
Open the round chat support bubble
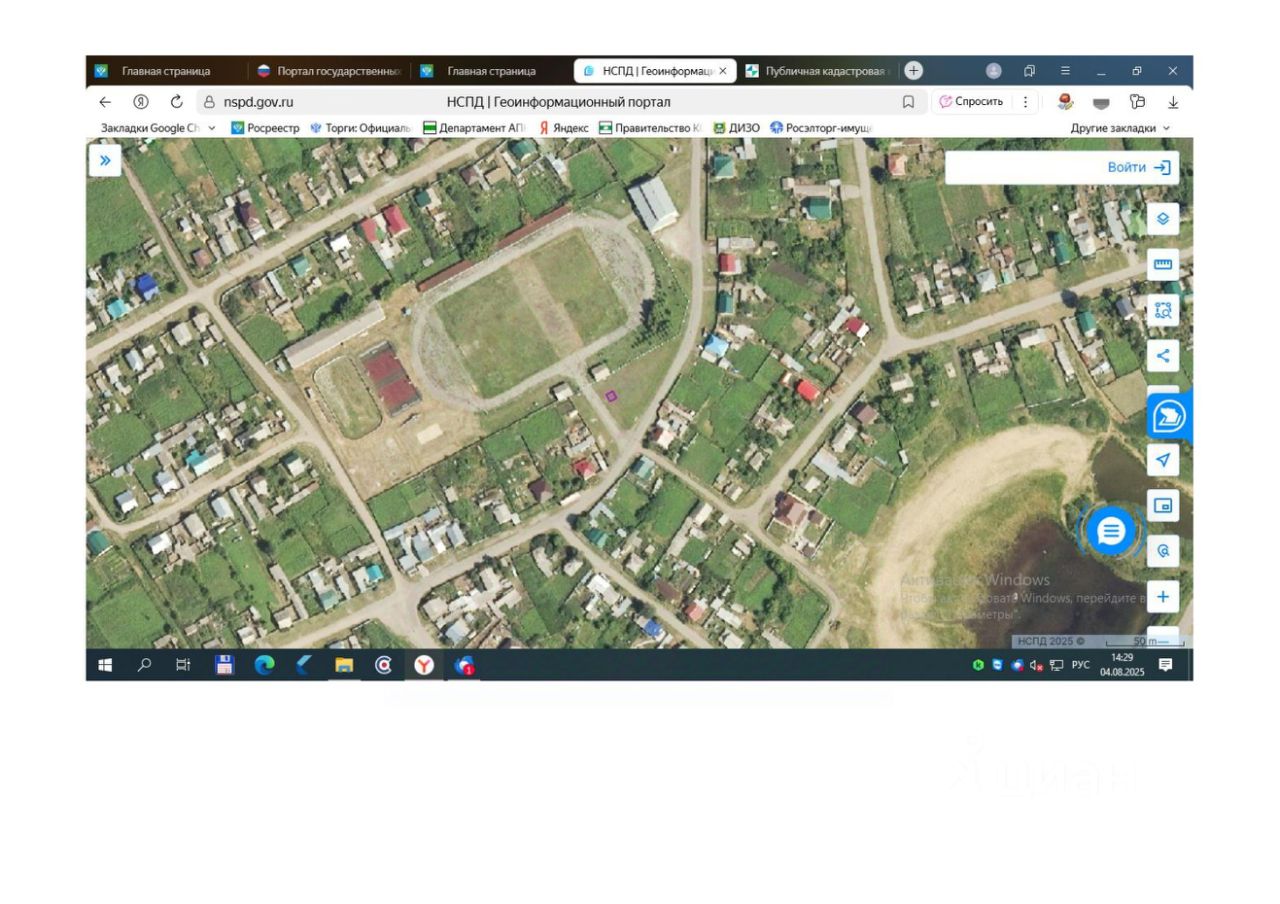pos(1111,531)
